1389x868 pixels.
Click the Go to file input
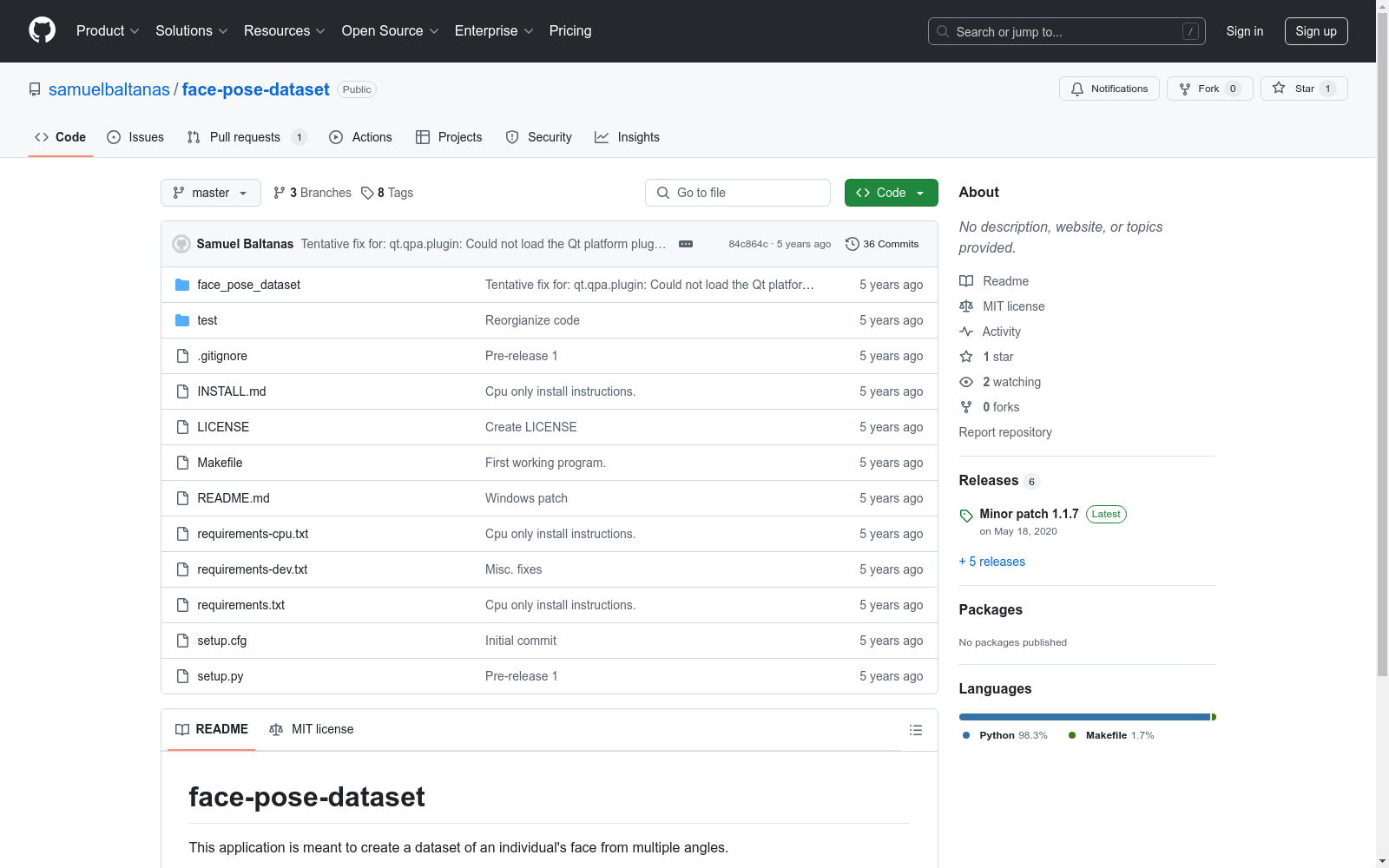[738, 193]
